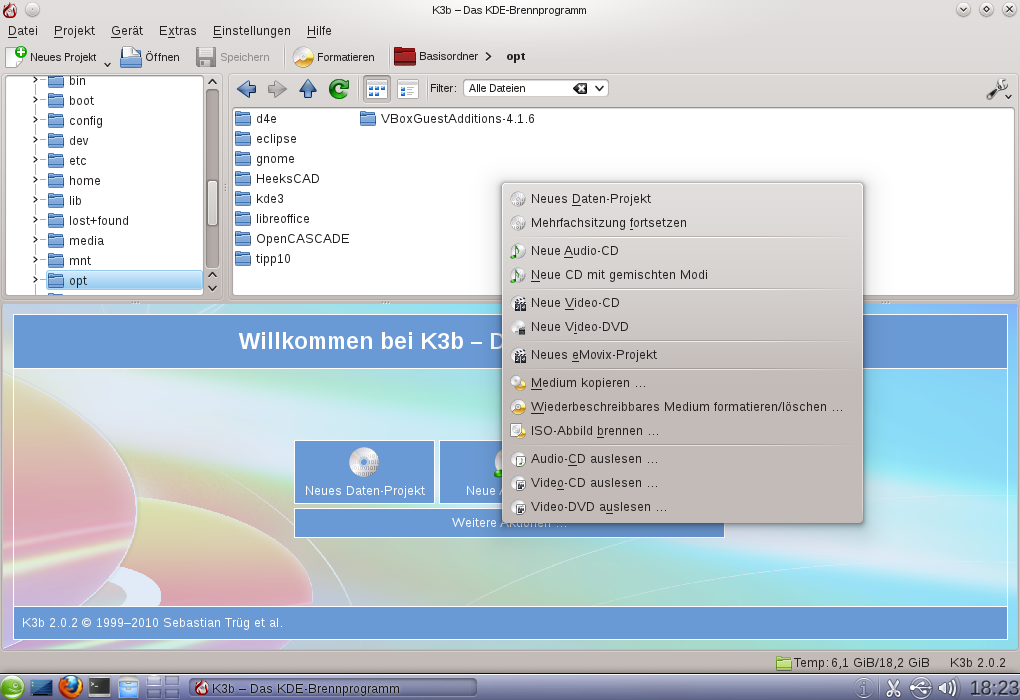Open the terminal from the taskbar

pos(100,687)
